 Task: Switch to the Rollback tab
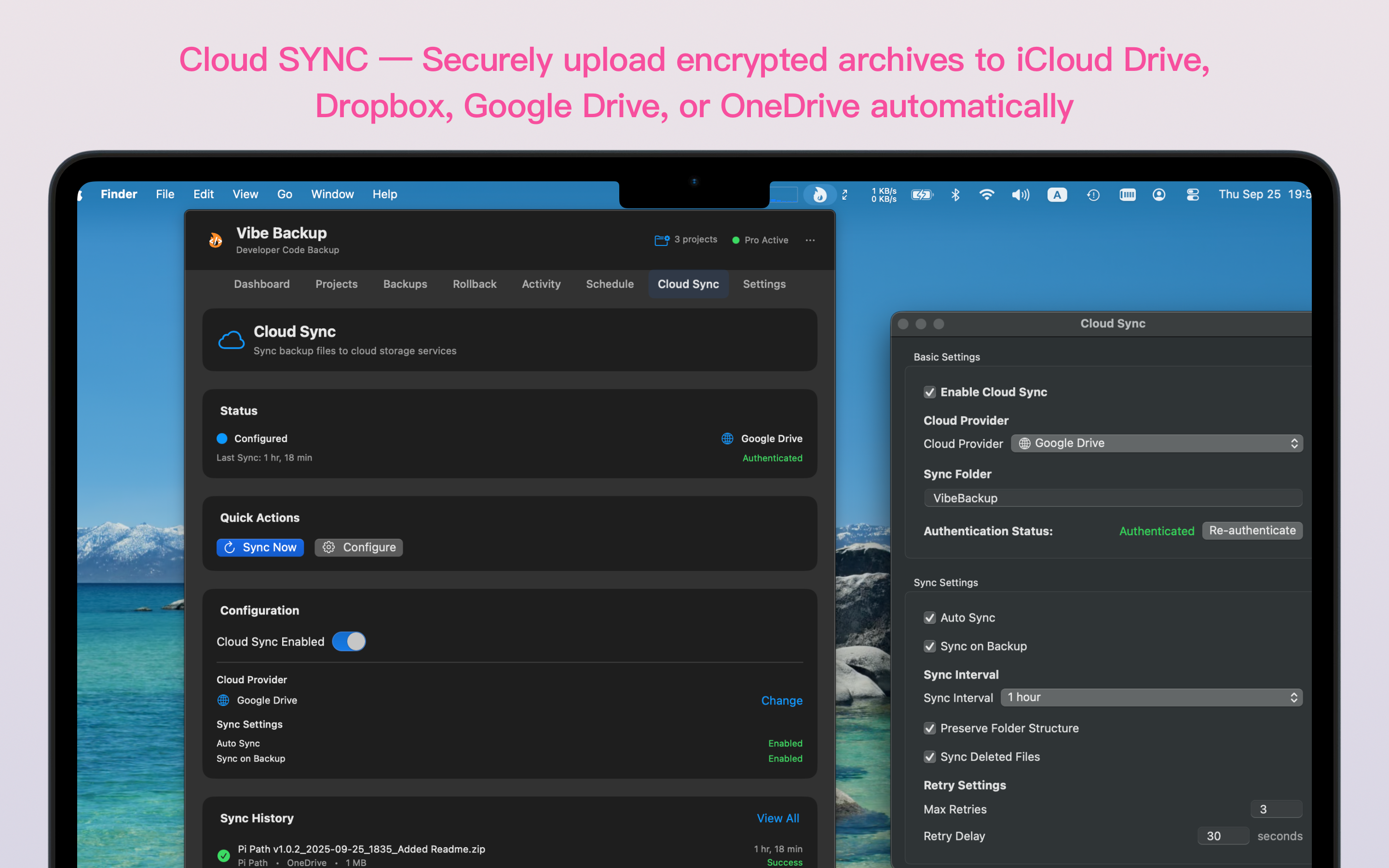click(474, 284)
